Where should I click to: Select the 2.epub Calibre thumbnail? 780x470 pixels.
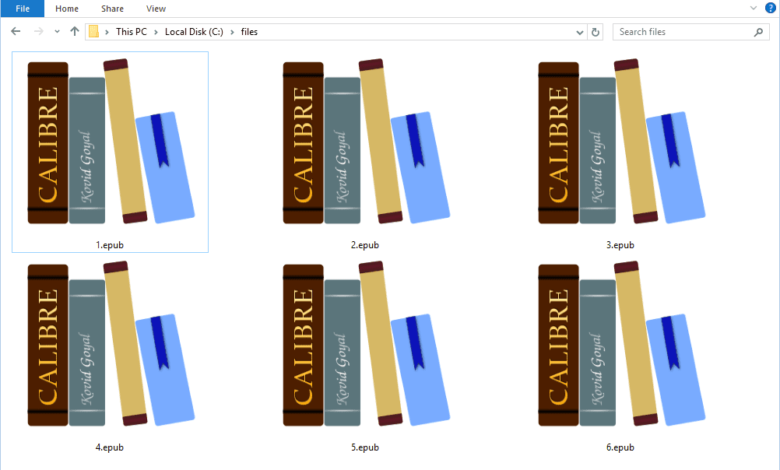366,142
